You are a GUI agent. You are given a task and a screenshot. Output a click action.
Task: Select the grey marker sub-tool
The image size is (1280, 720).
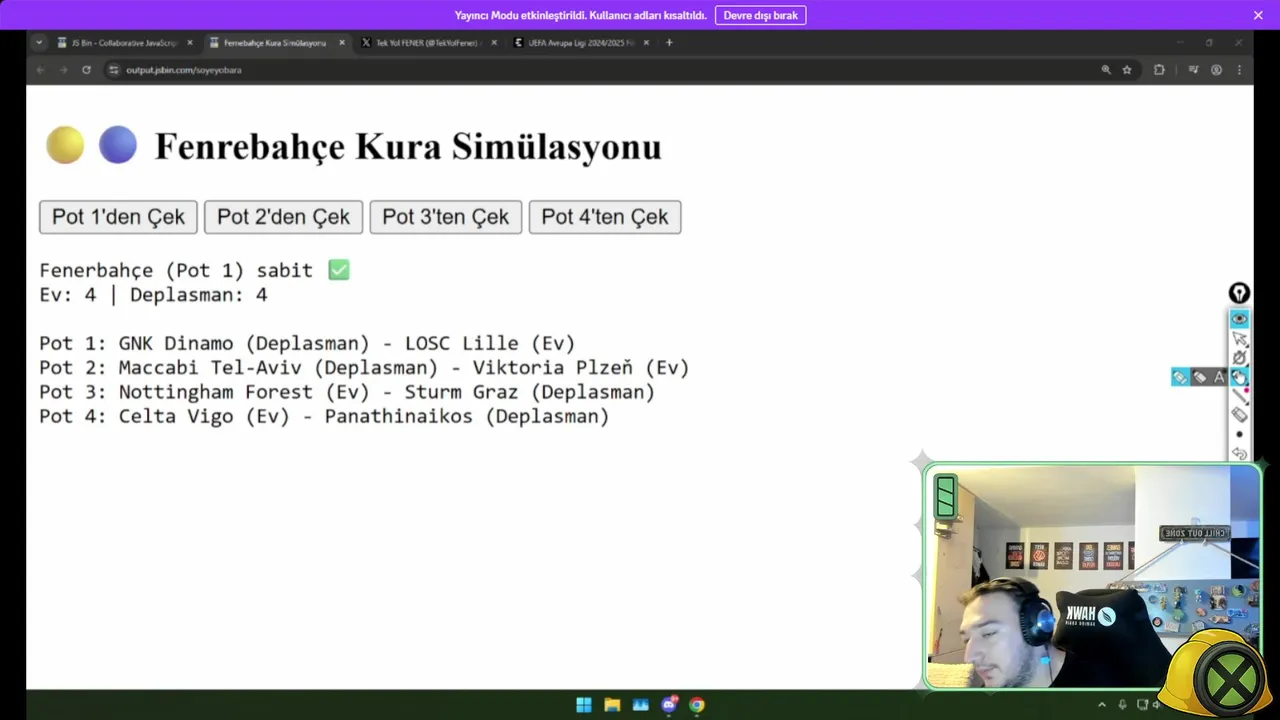tap(1200, 377)
